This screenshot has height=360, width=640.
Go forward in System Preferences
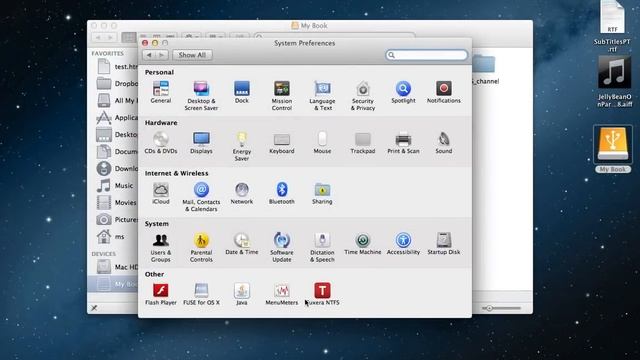coord(162,55)
